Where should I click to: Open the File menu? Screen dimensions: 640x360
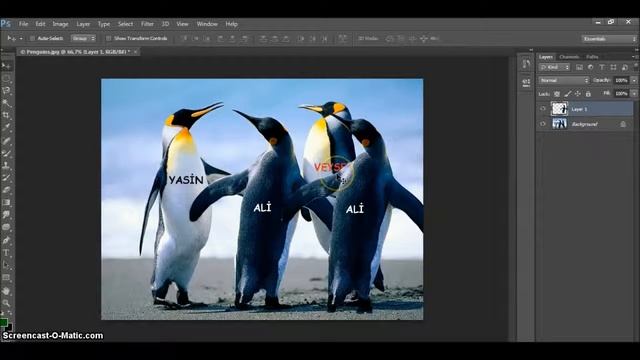click(23, 24)
